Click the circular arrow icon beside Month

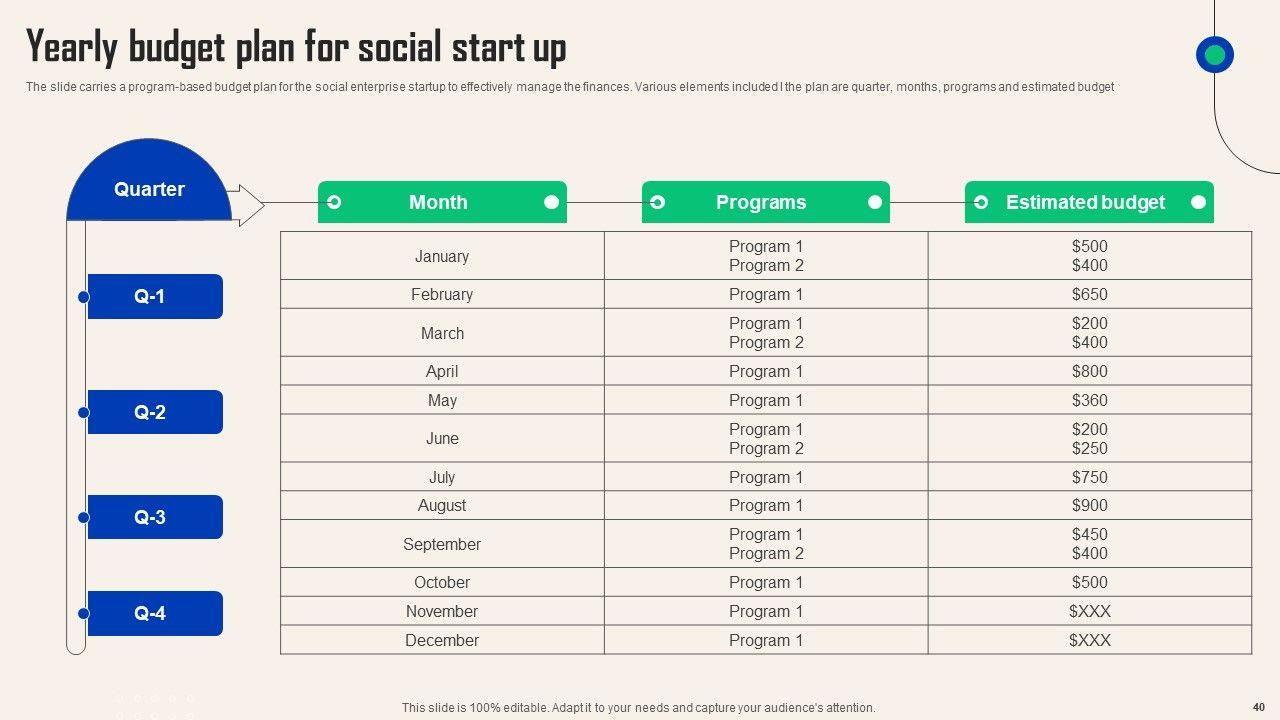(x=334, y=202)
